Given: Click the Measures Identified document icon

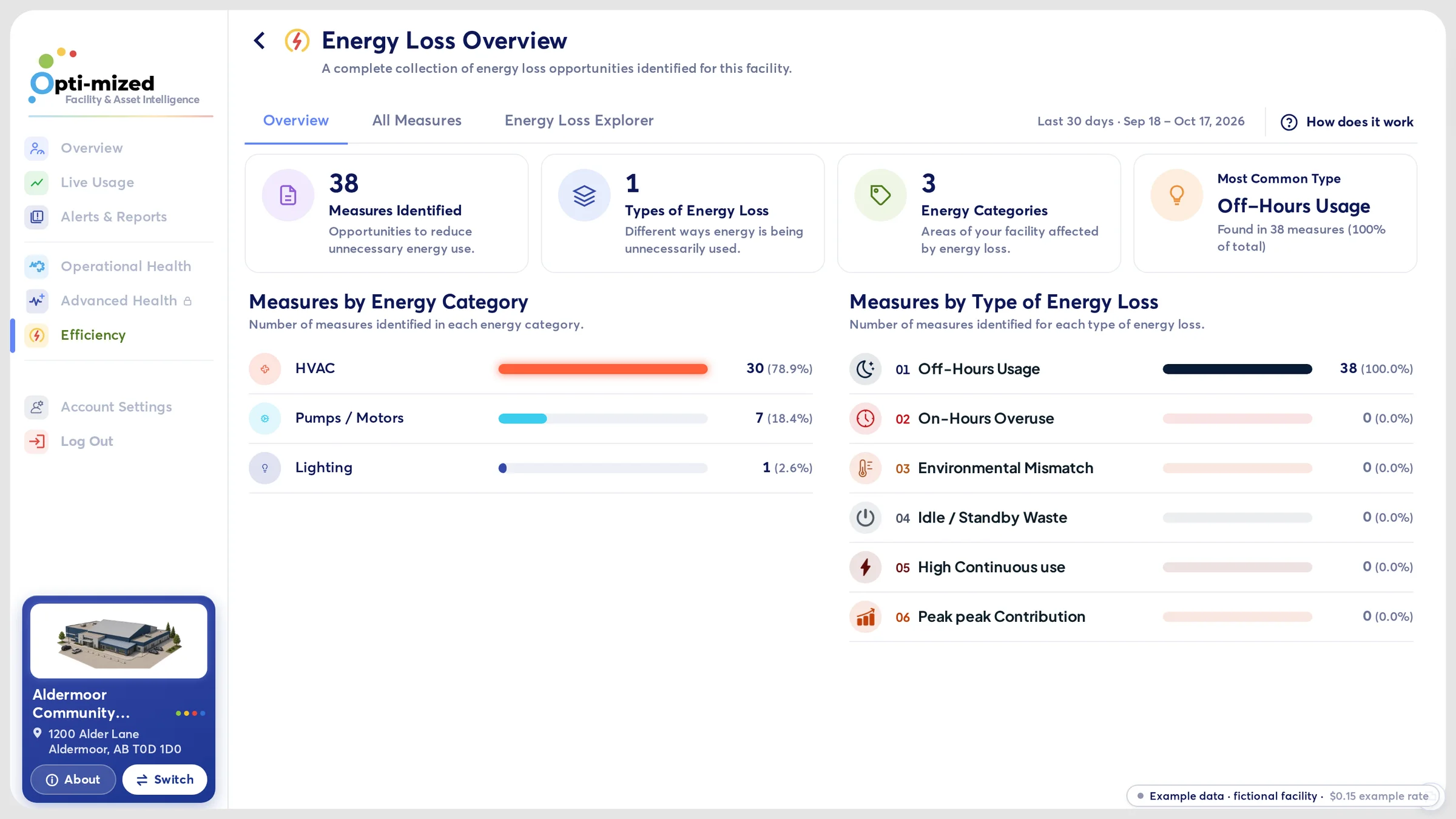Looking at the screenshot, I should coord(288,195).
